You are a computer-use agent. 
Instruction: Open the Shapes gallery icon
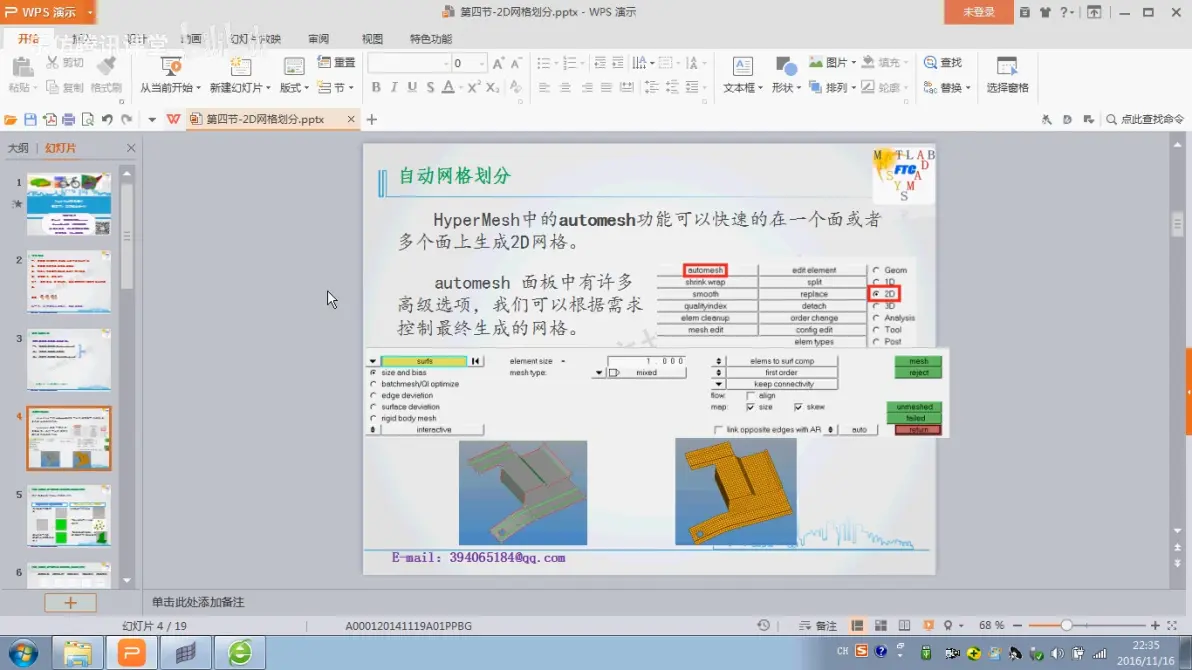(785, 67)
